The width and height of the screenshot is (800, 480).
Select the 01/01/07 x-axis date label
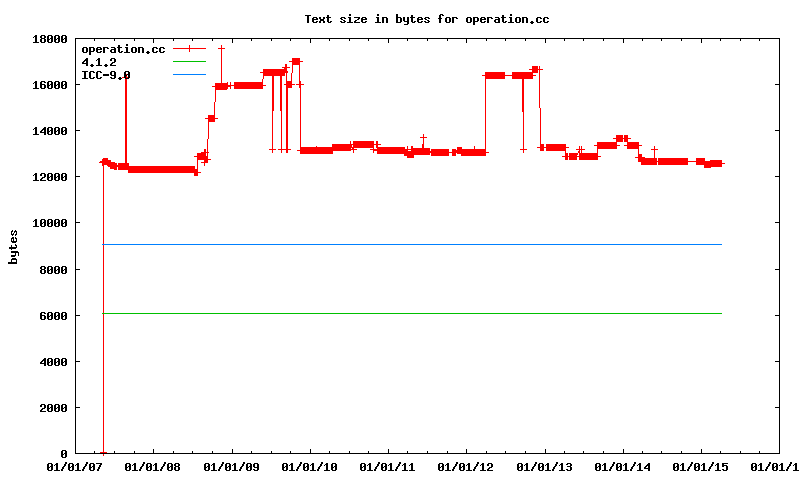[75, 467]
